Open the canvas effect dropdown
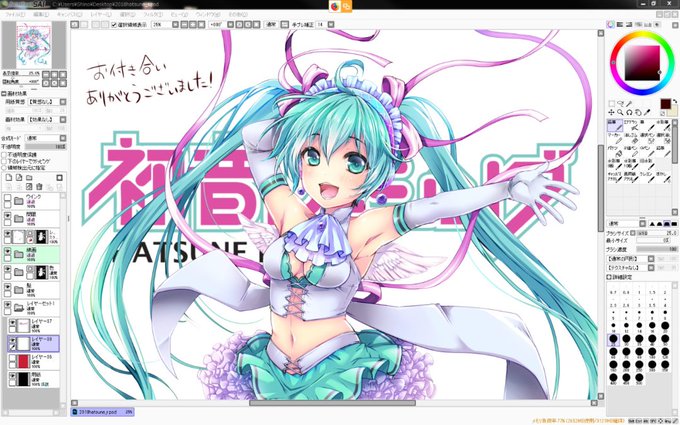This screenshot has width=680, height=425. click(x=63, y=119)
